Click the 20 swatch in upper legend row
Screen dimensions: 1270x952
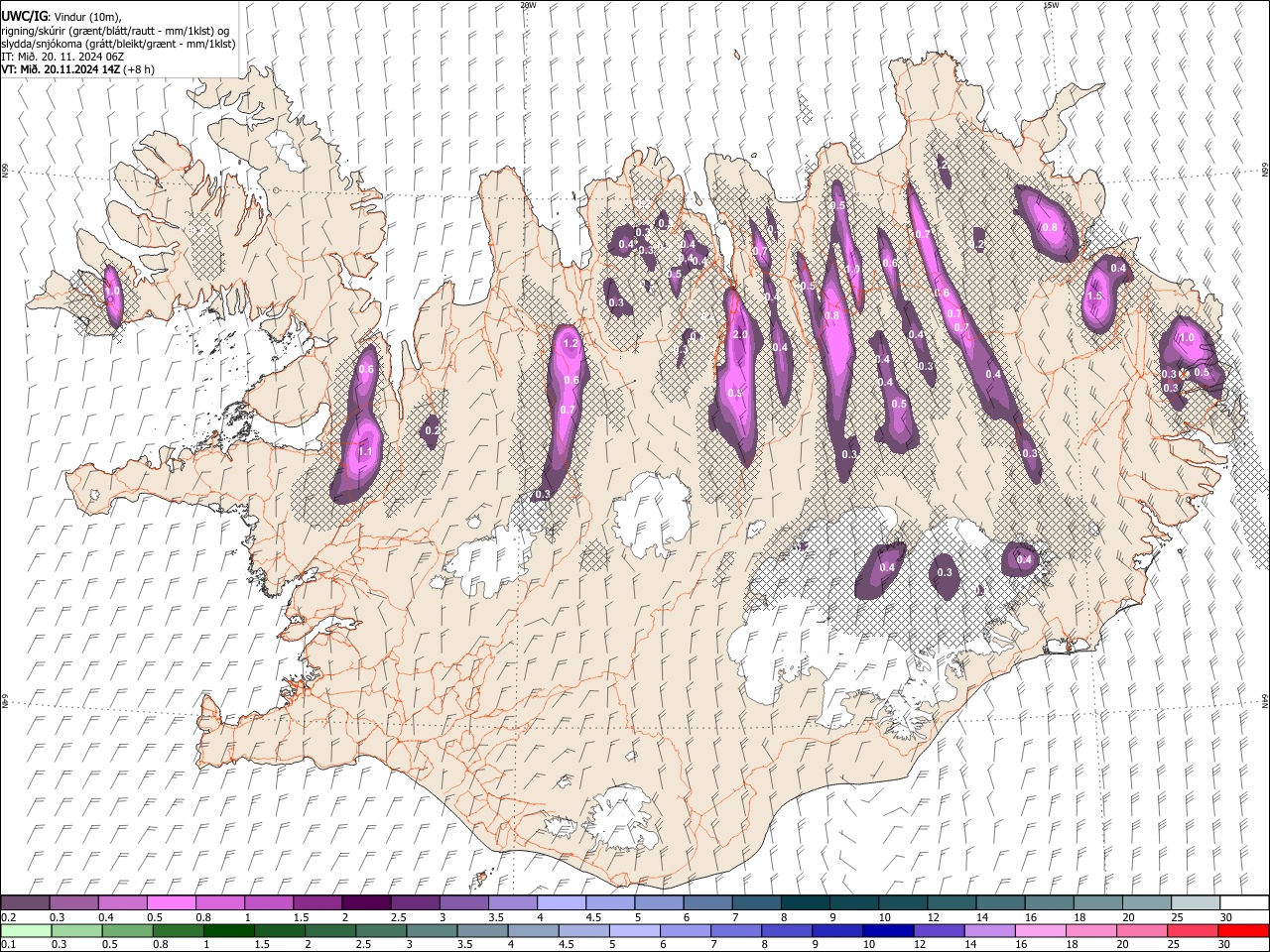point(1146,902)
